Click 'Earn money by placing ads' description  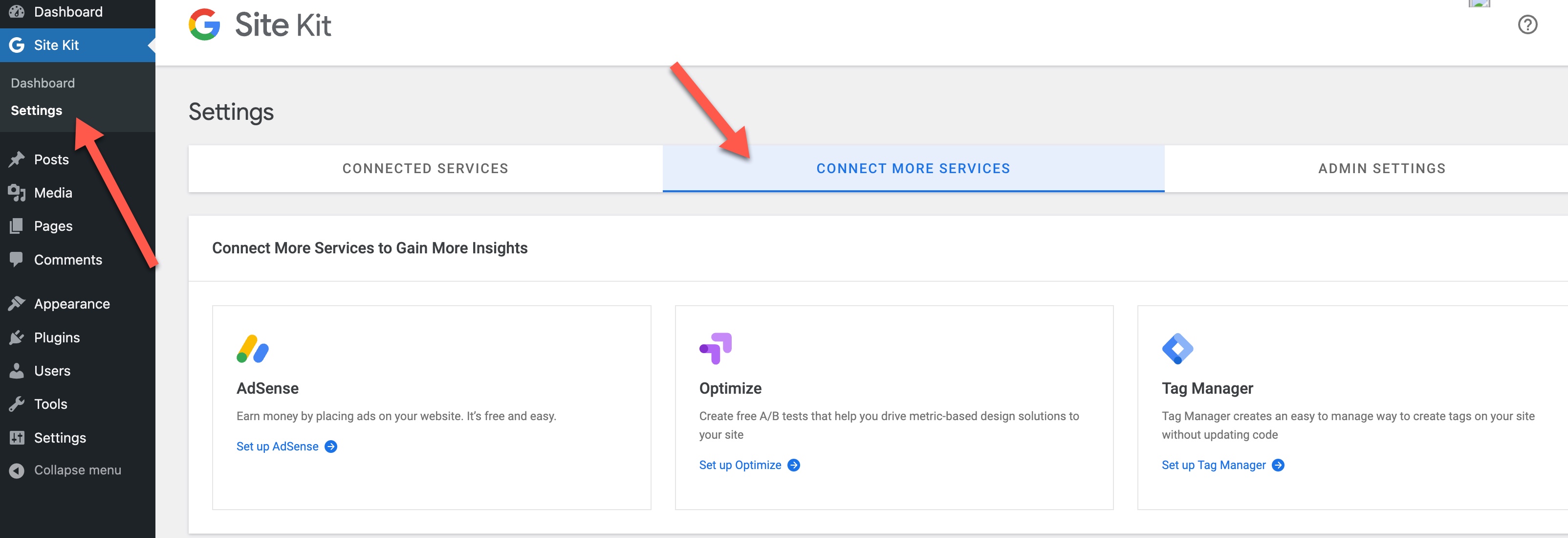(x=396, y=416)
